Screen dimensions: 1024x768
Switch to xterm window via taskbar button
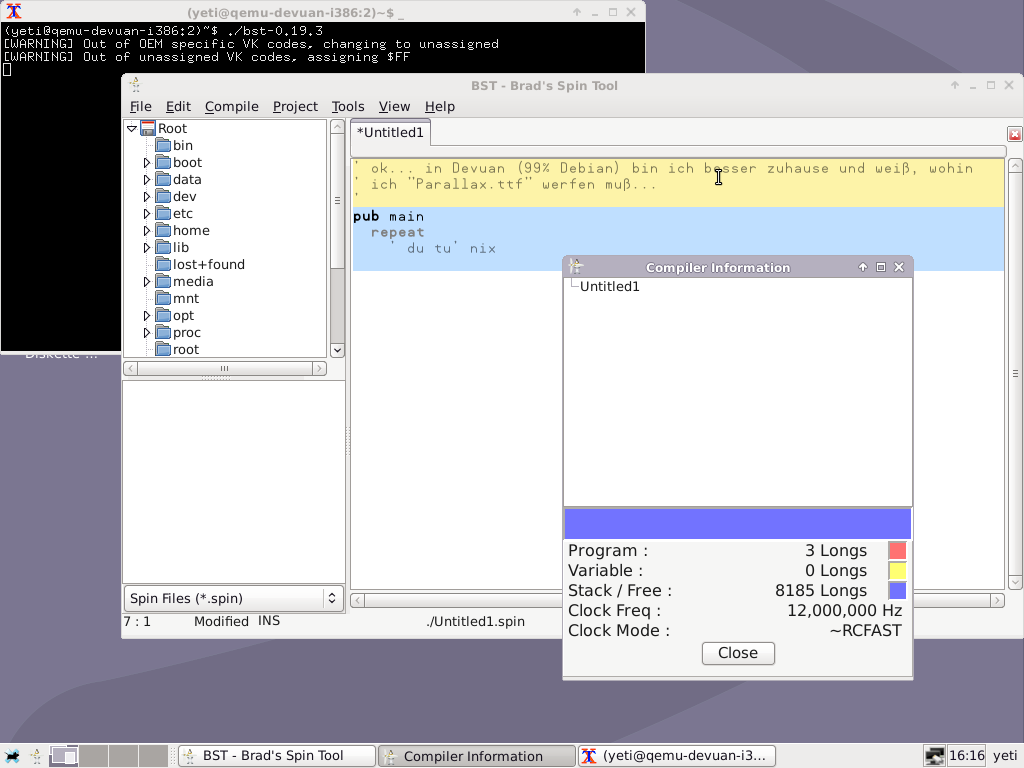(x=678, y=756)
